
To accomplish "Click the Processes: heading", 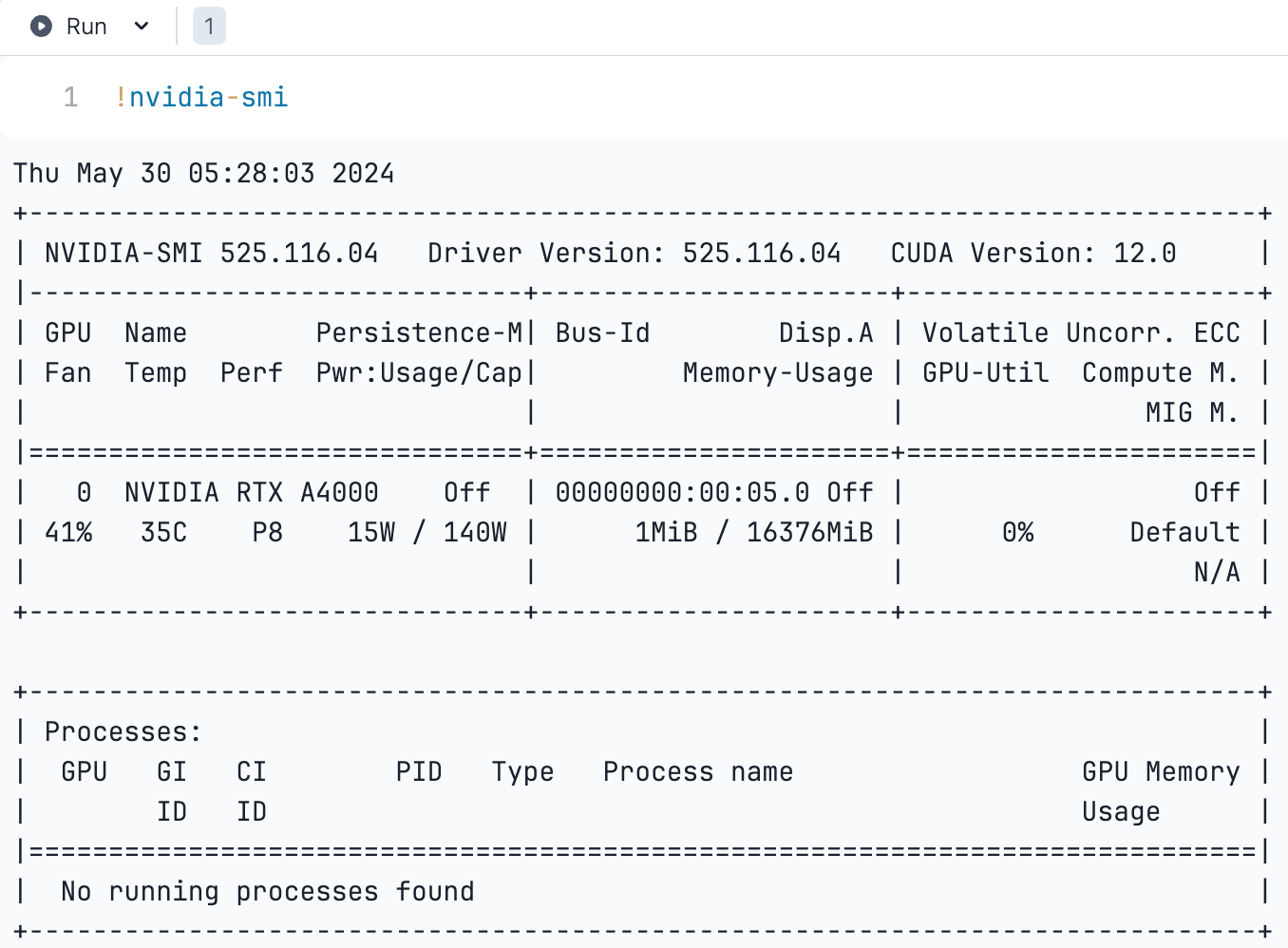I will pos(123,731).
